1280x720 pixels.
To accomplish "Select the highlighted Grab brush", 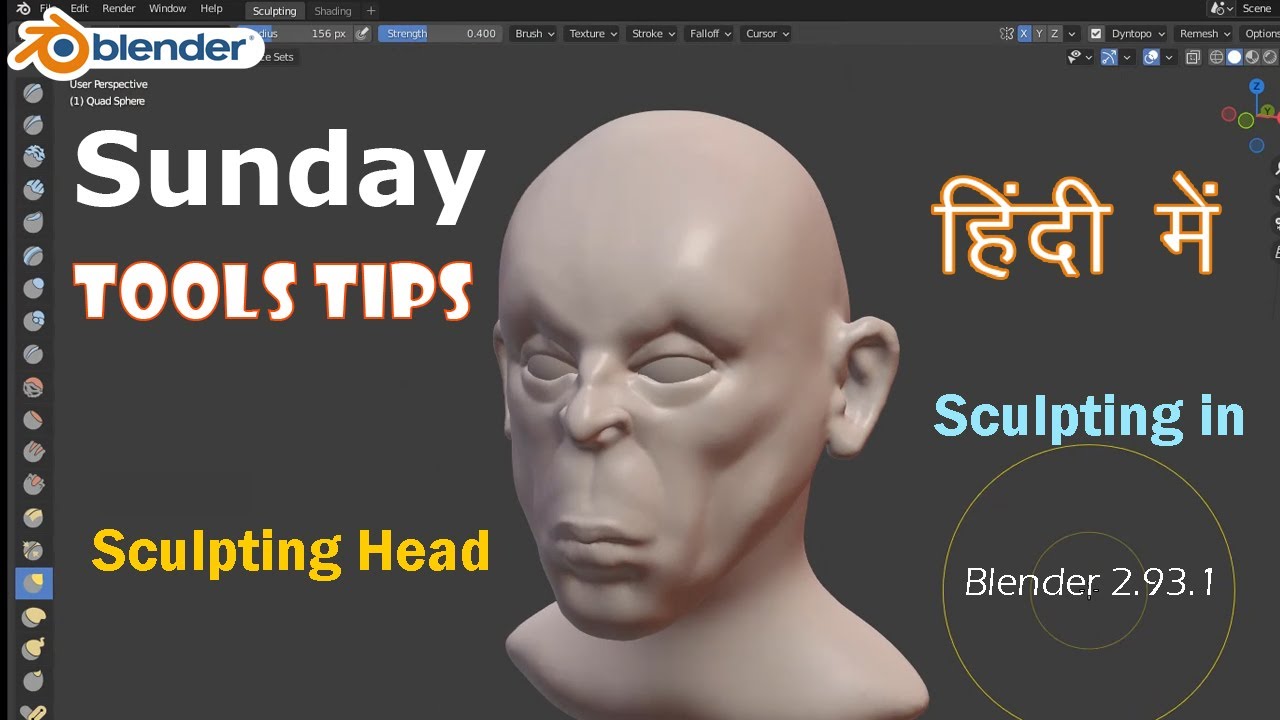I will pyautogui.click(x=34, y=583).
